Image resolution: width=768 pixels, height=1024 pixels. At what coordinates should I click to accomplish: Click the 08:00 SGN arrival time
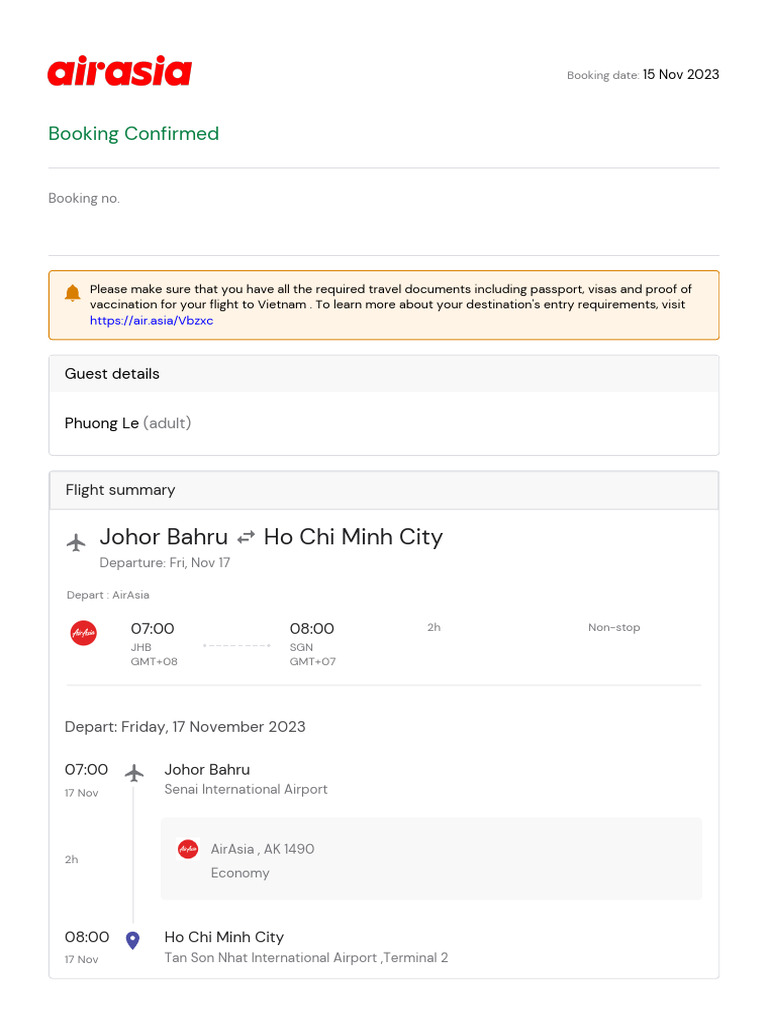[312, 629]
